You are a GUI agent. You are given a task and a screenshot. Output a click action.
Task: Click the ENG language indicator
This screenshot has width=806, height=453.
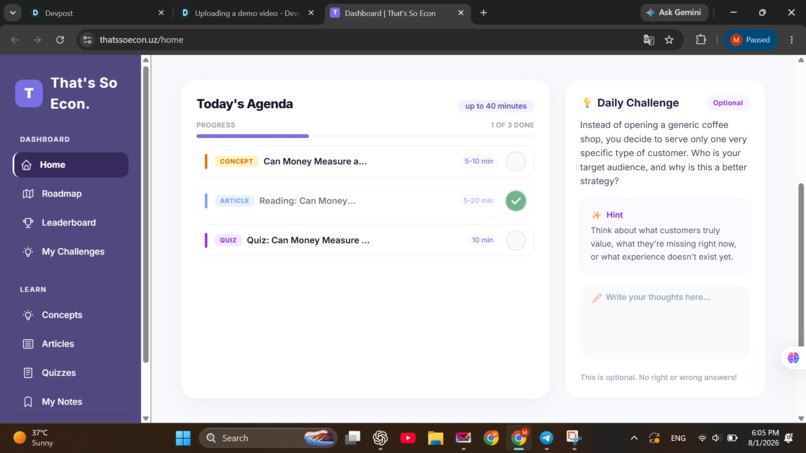point(678,438)
